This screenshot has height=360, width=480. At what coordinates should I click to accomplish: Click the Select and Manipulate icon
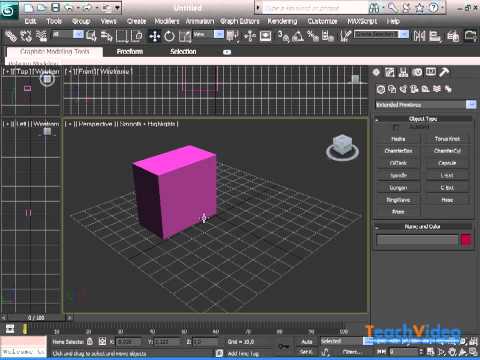249,36
